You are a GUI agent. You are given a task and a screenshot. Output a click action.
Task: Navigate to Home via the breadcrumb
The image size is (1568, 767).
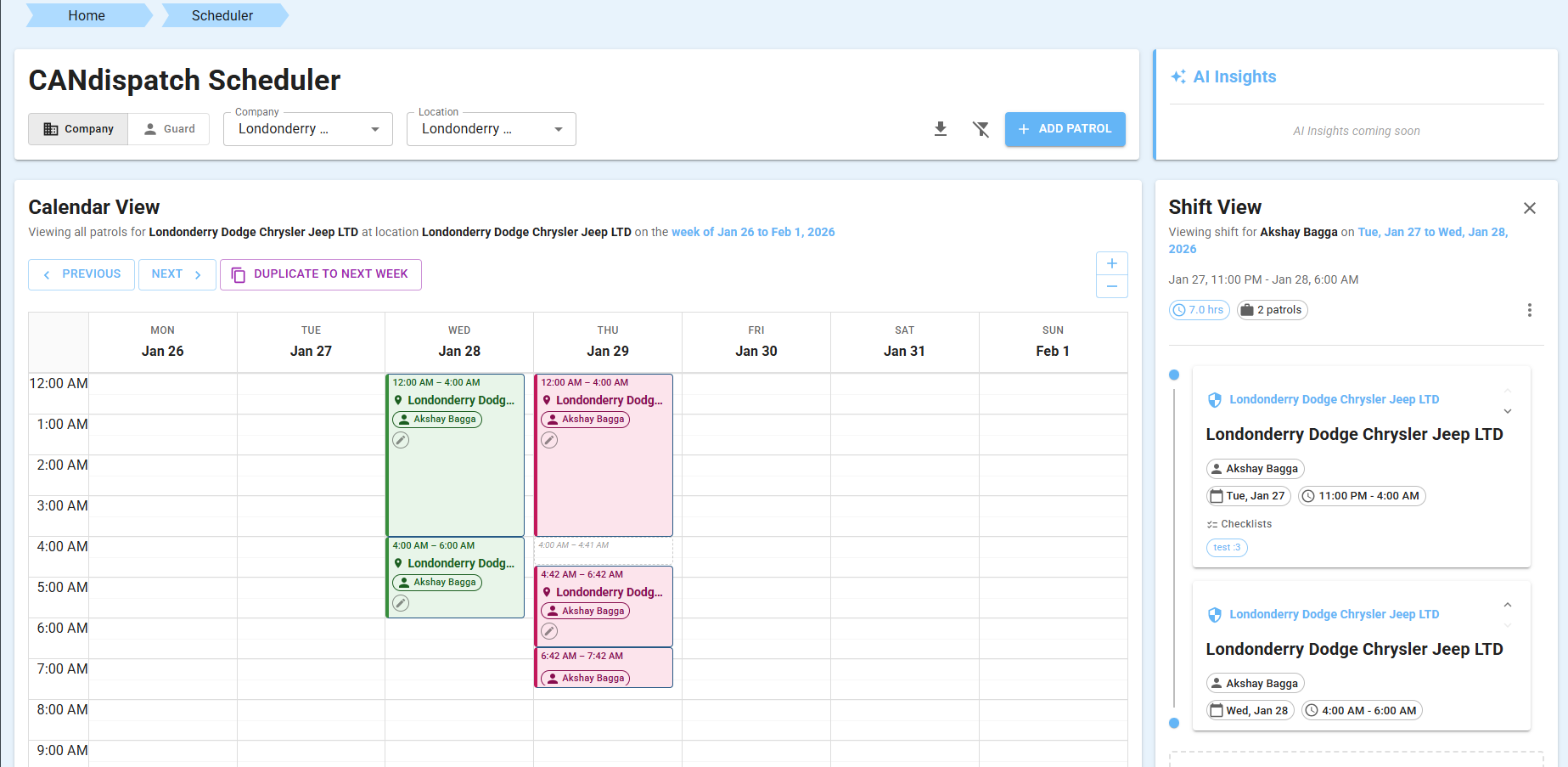[x=86, y=15]
